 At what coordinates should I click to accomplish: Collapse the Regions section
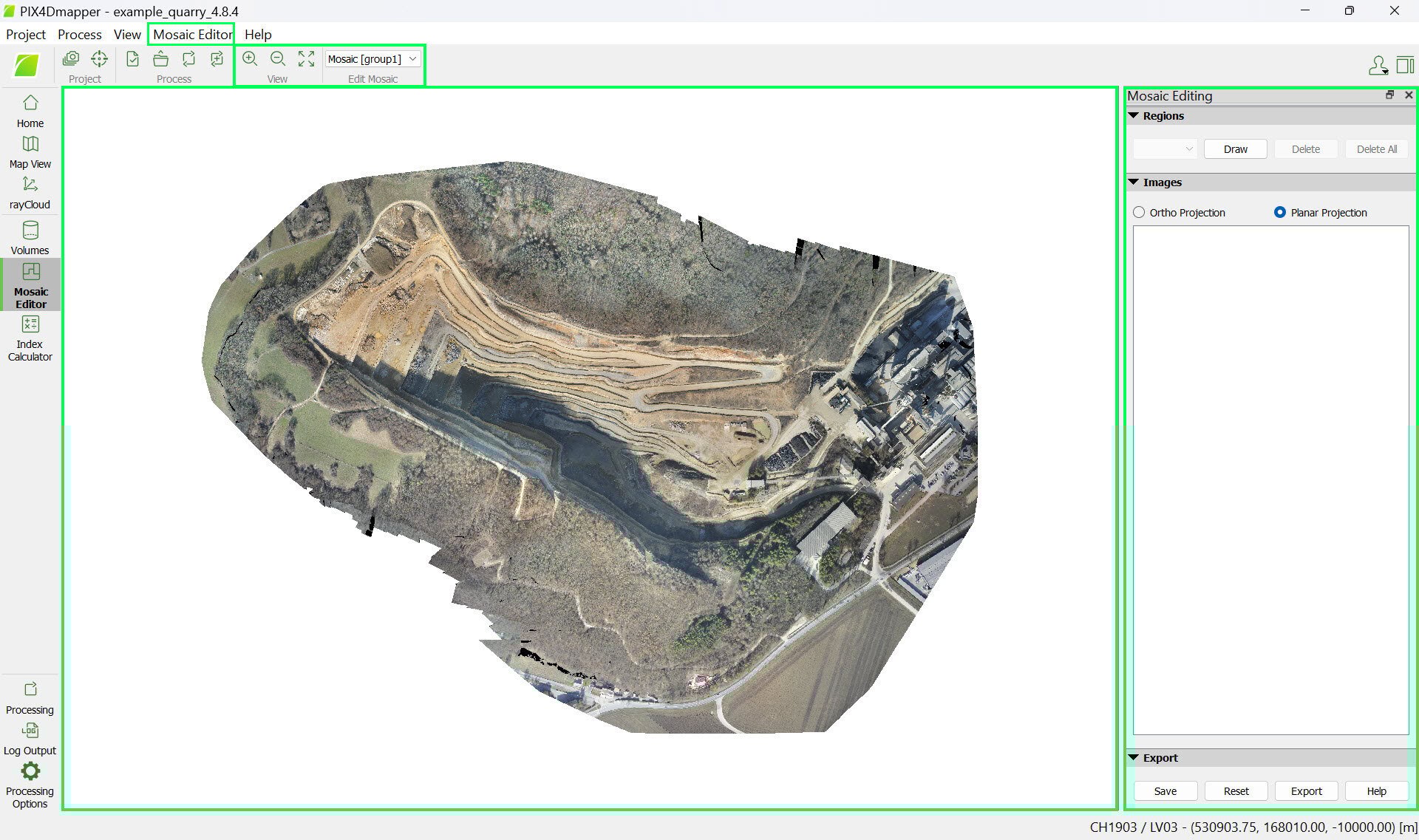1133,115
